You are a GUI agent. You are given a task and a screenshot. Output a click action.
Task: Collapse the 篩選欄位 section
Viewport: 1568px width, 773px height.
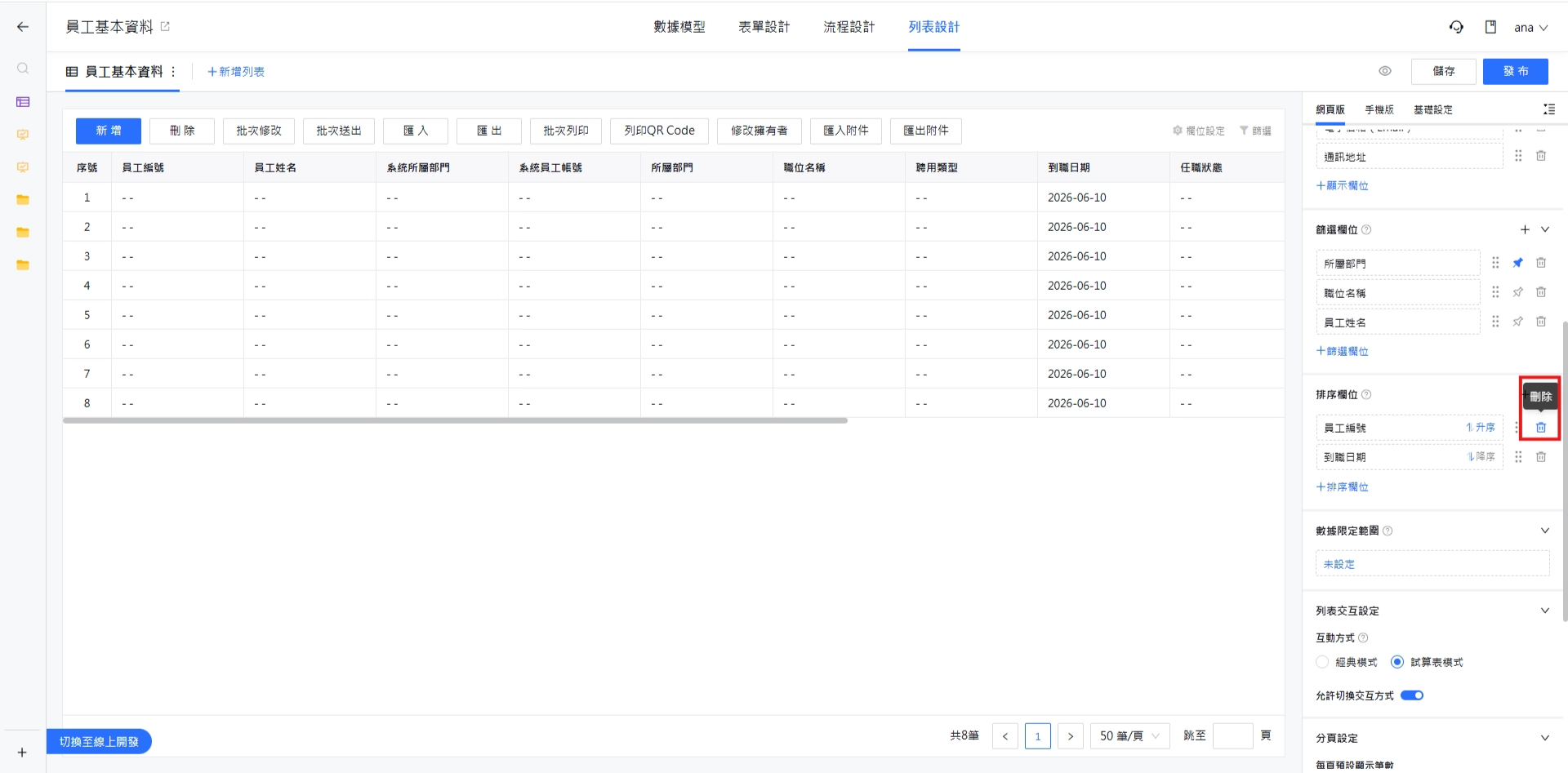1545,229
